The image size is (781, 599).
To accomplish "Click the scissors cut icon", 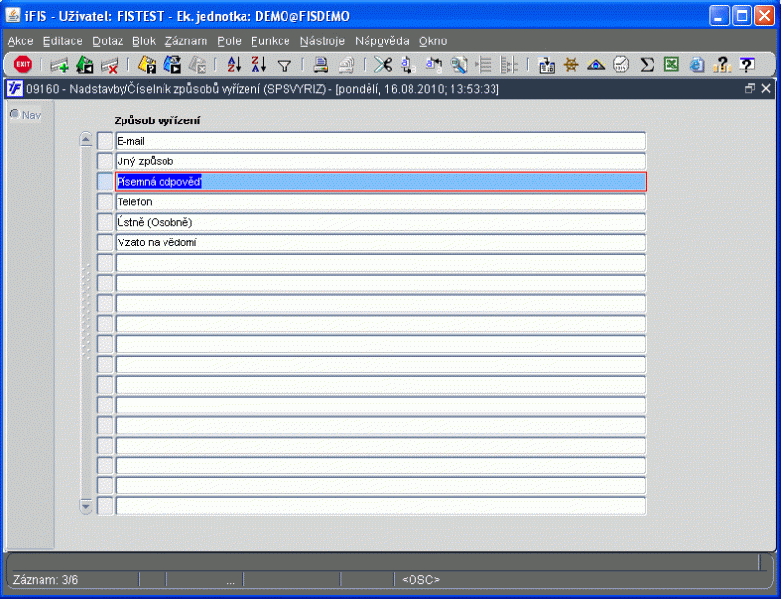I will (383, 65).
